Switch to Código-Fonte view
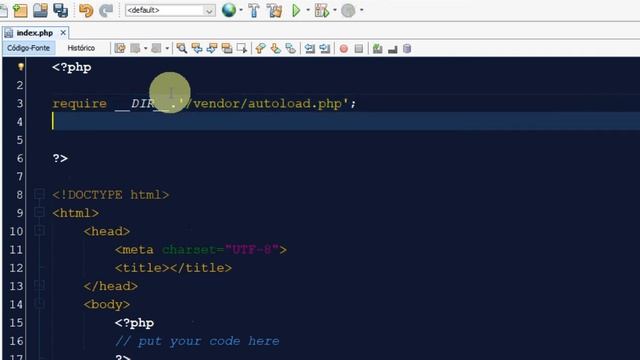Viewport: 640px width, 360px height. (29, 48)
